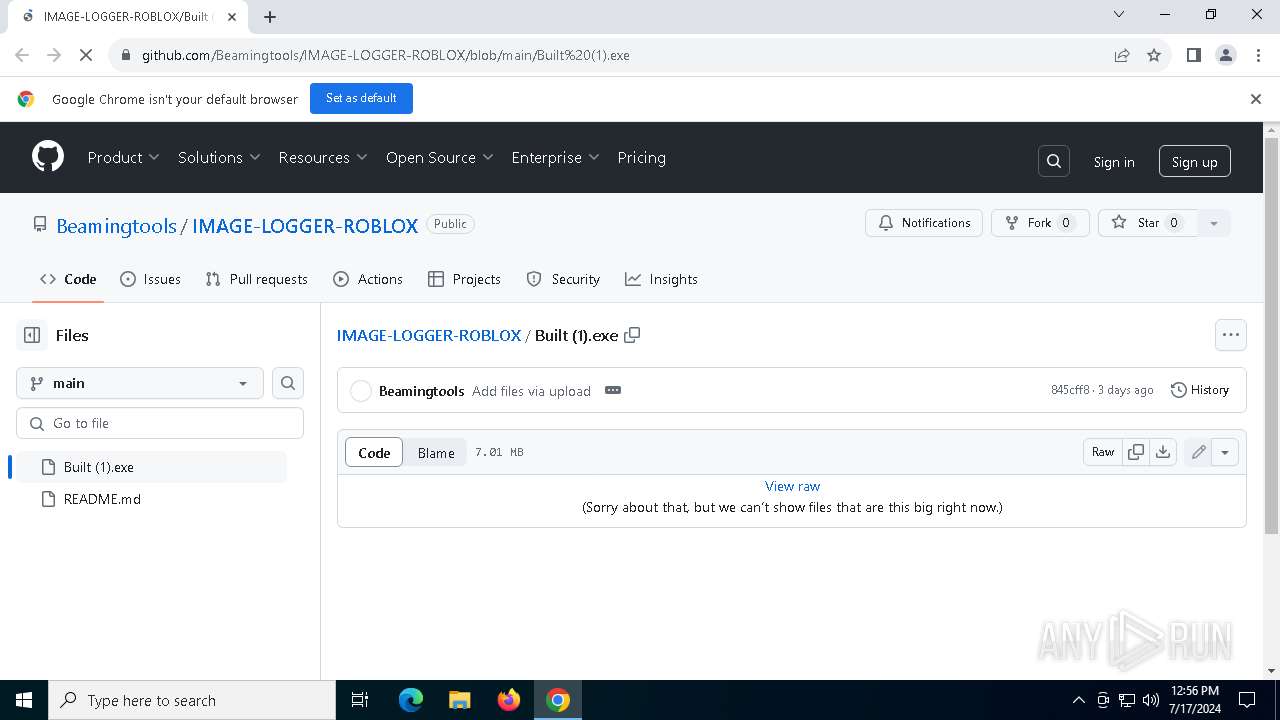1280x720 pixels.
Task: Open the Chrome profile icon
Action: click(1226, 55)
